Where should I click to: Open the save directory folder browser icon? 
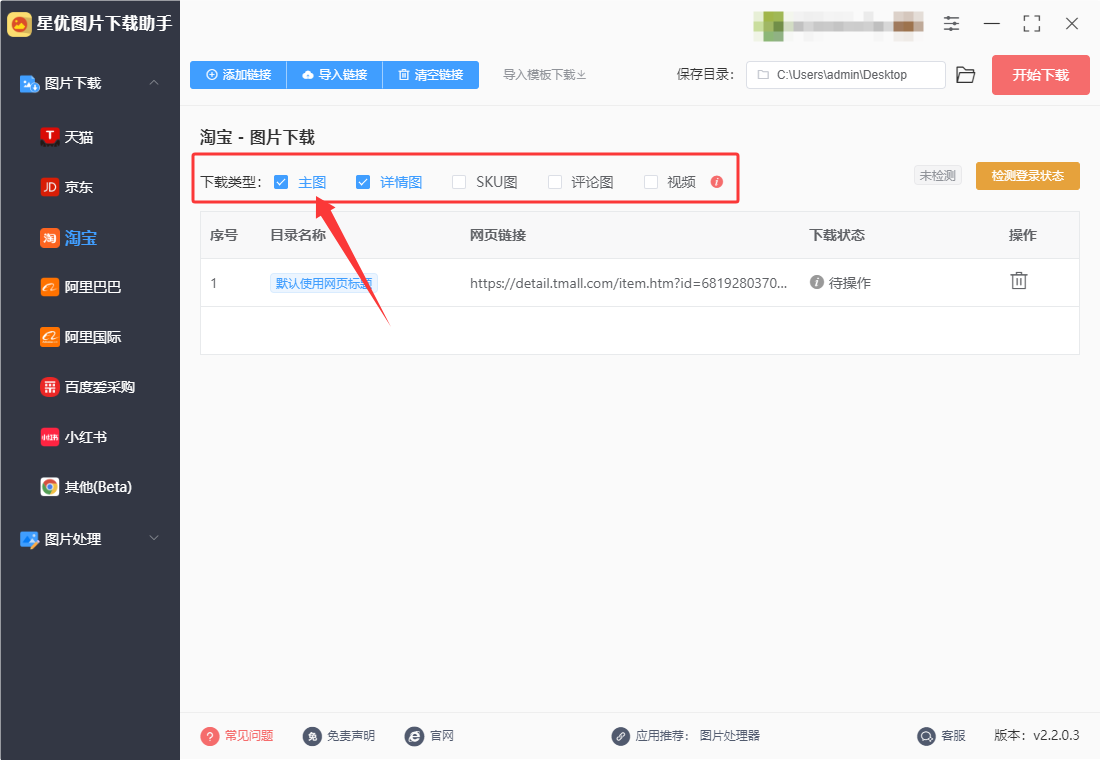click(965, 75)
